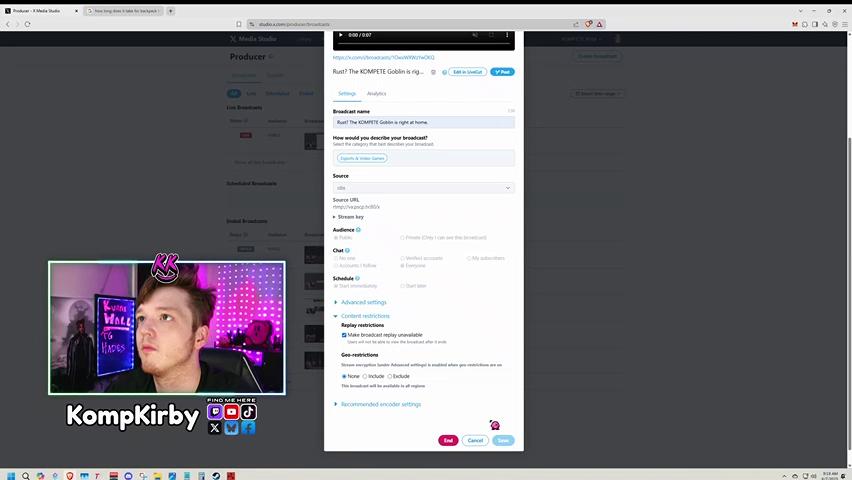Select the Esports & Video Games category chip

pos(362,158)
